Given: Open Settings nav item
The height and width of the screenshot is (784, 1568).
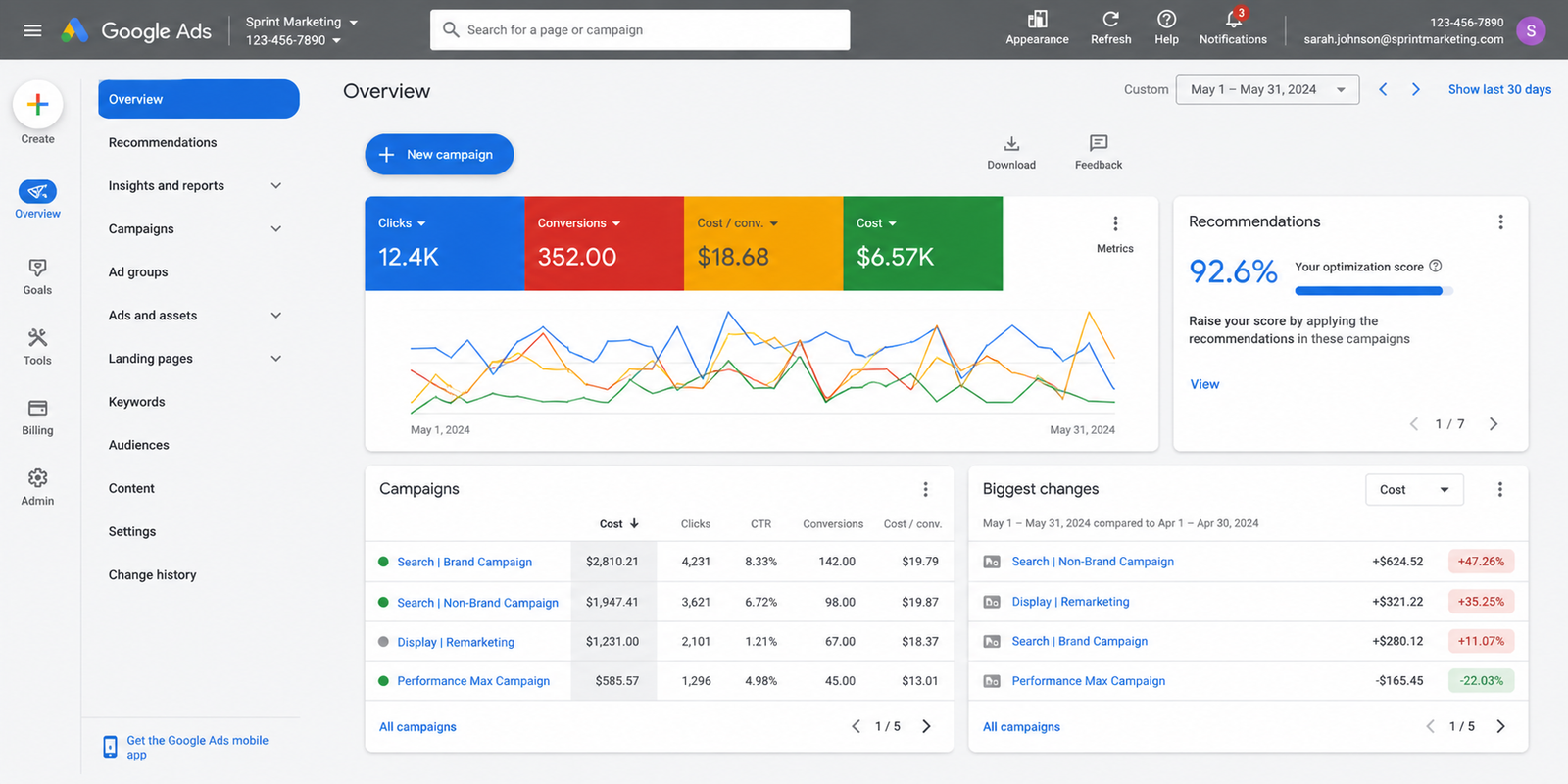Looking at the screenshot, I should [x=132, y=531].
